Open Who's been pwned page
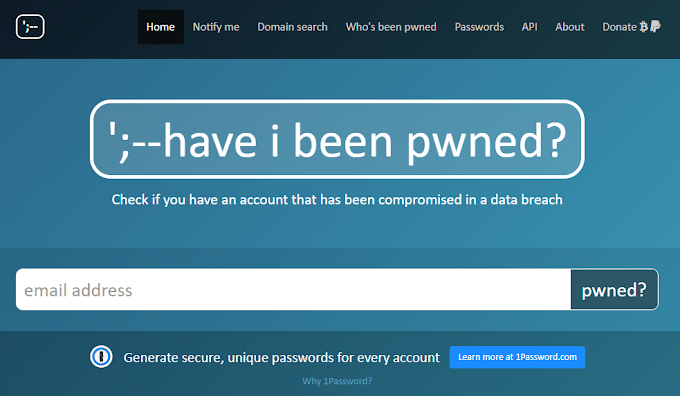 tap(391, 27)
